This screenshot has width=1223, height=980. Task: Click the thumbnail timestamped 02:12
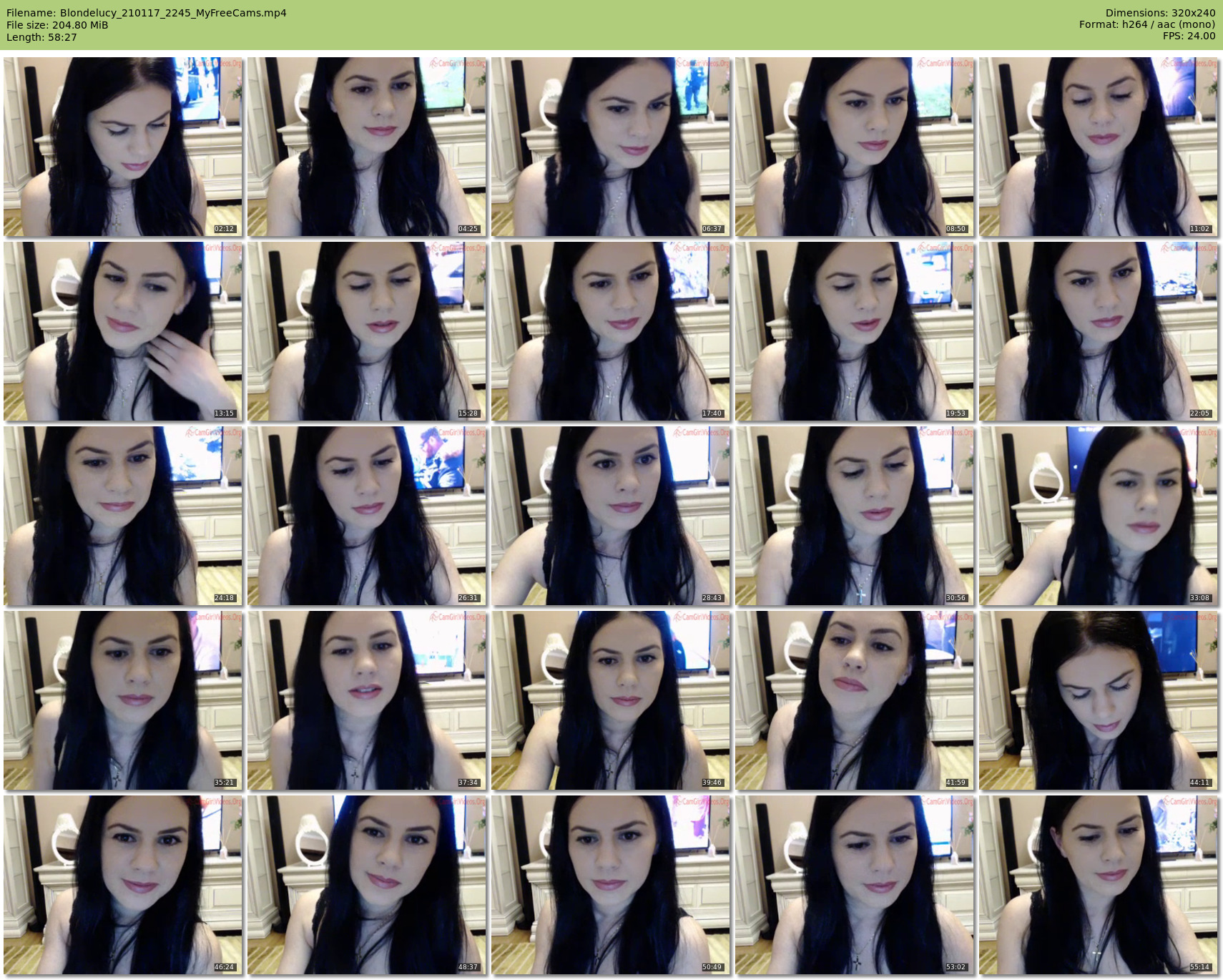tap(123, 147)
